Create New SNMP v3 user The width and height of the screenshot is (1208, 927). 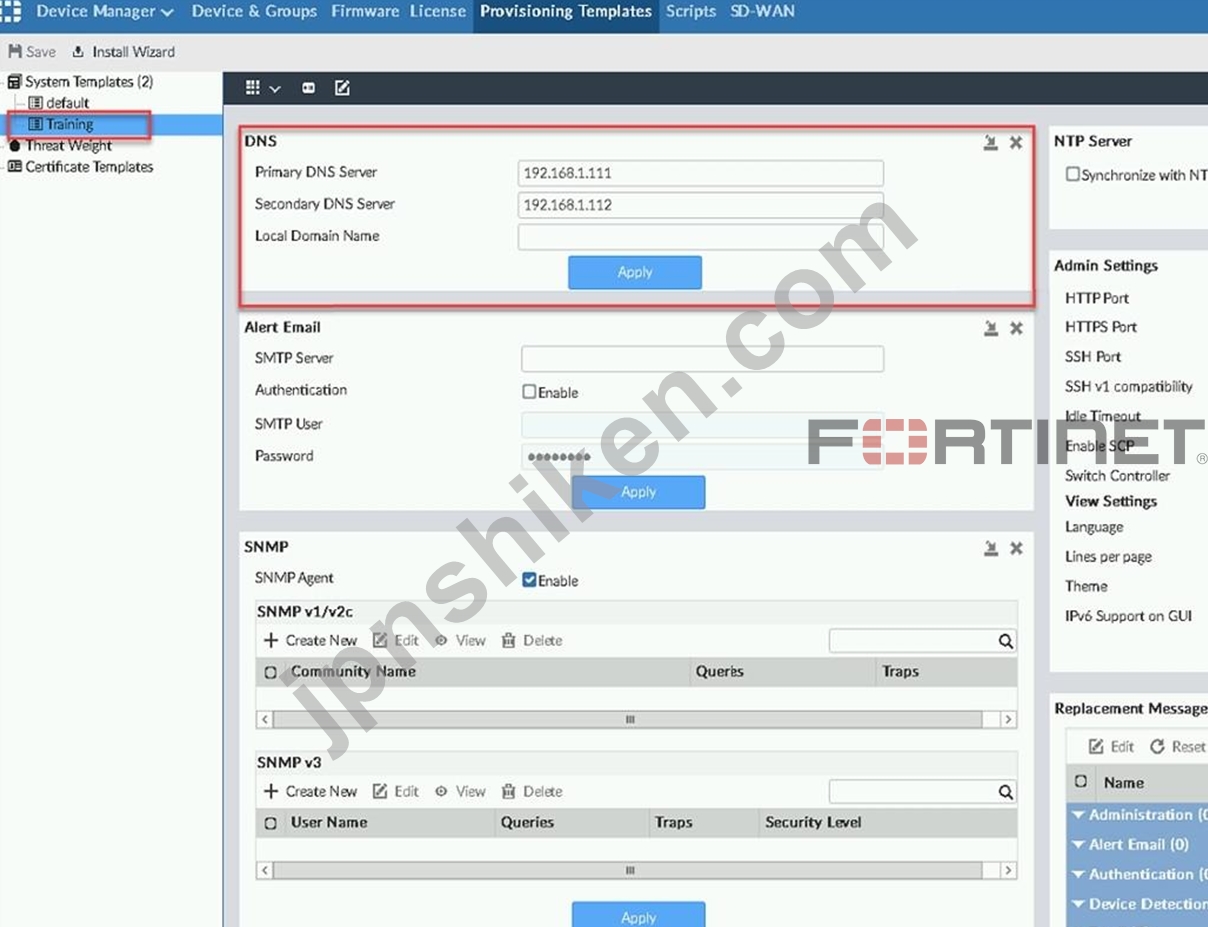point(310,792)
